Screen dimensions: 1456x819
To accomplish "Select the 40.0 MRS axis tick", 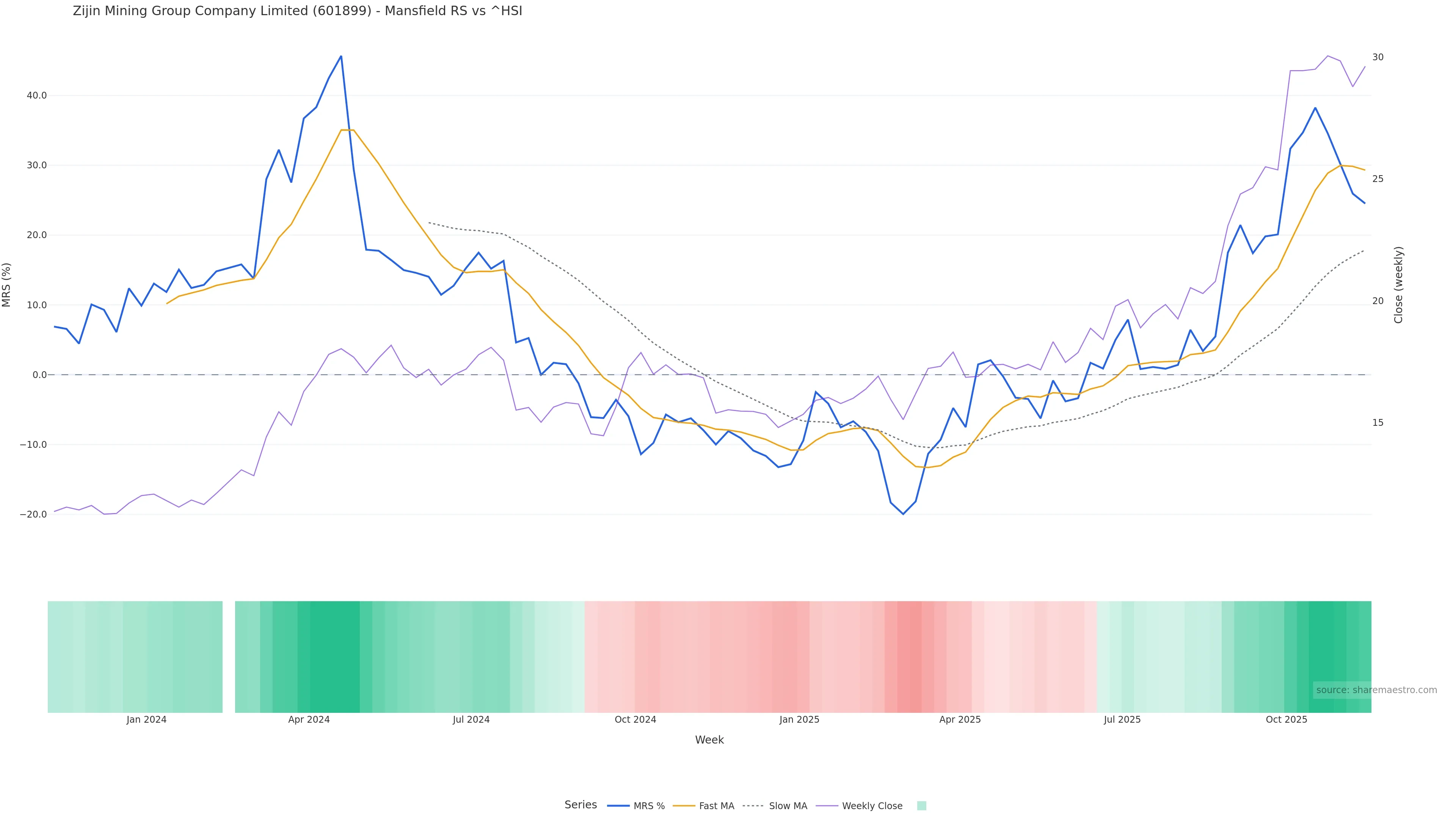I will [37, 96].
